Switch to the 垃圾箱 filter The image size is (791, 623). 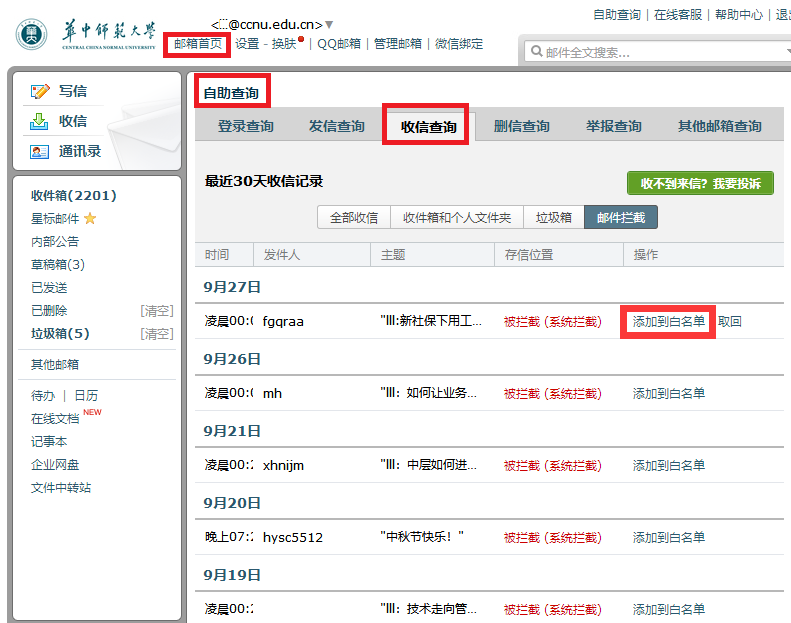coord(554,217)
